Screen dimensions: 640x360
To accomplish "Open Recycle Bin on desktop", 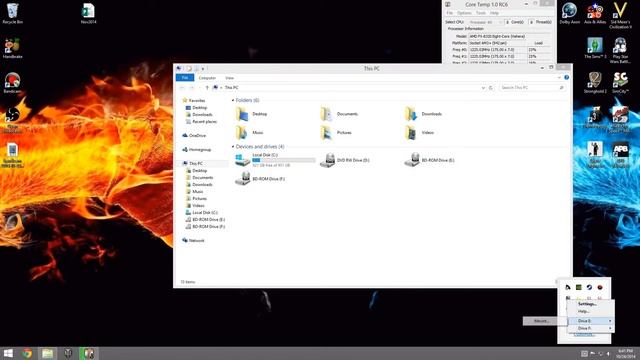I will (x=12, y=13).
